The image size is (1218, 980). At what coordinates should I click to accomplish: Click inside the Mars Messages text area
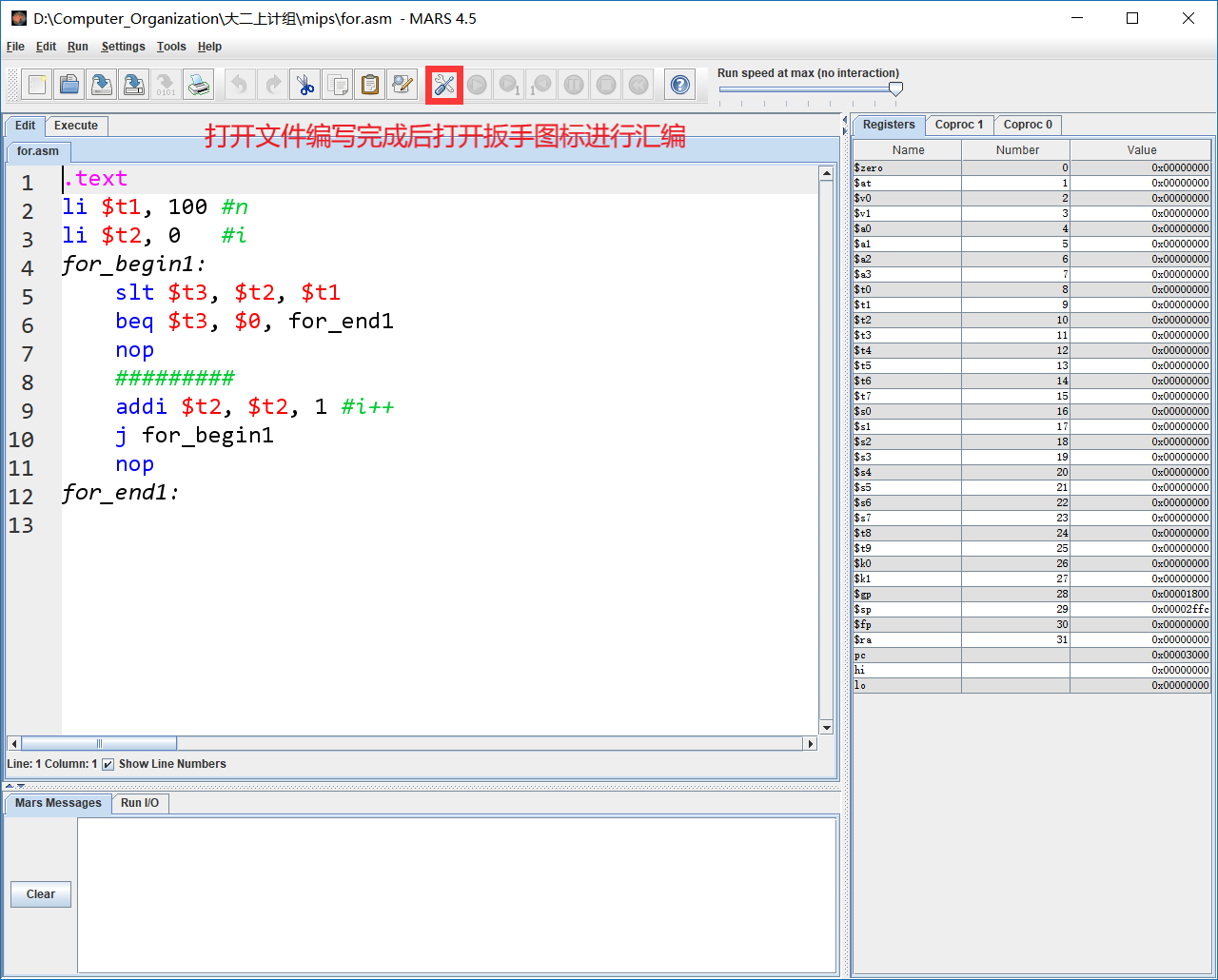(x=457, y=894)
